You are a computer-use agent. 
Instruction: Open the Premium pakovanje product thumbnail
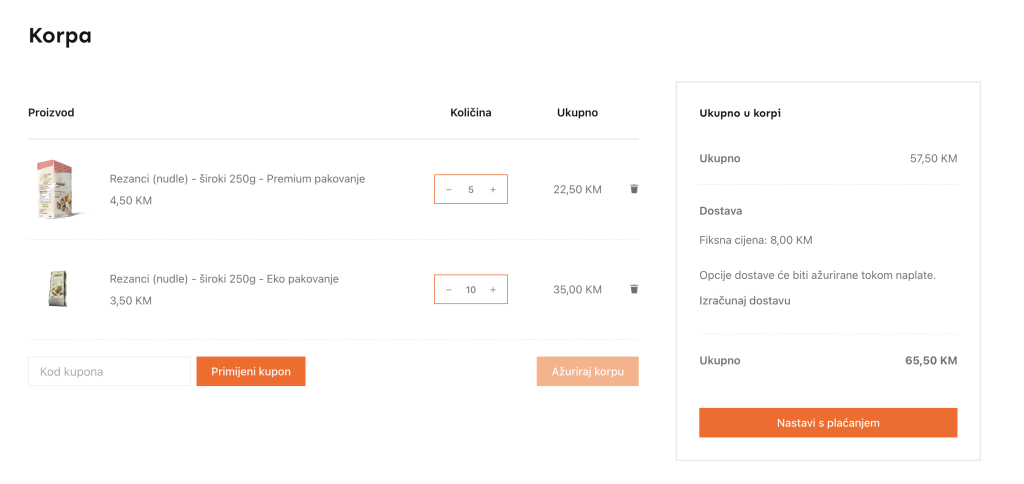coord(58,189)
